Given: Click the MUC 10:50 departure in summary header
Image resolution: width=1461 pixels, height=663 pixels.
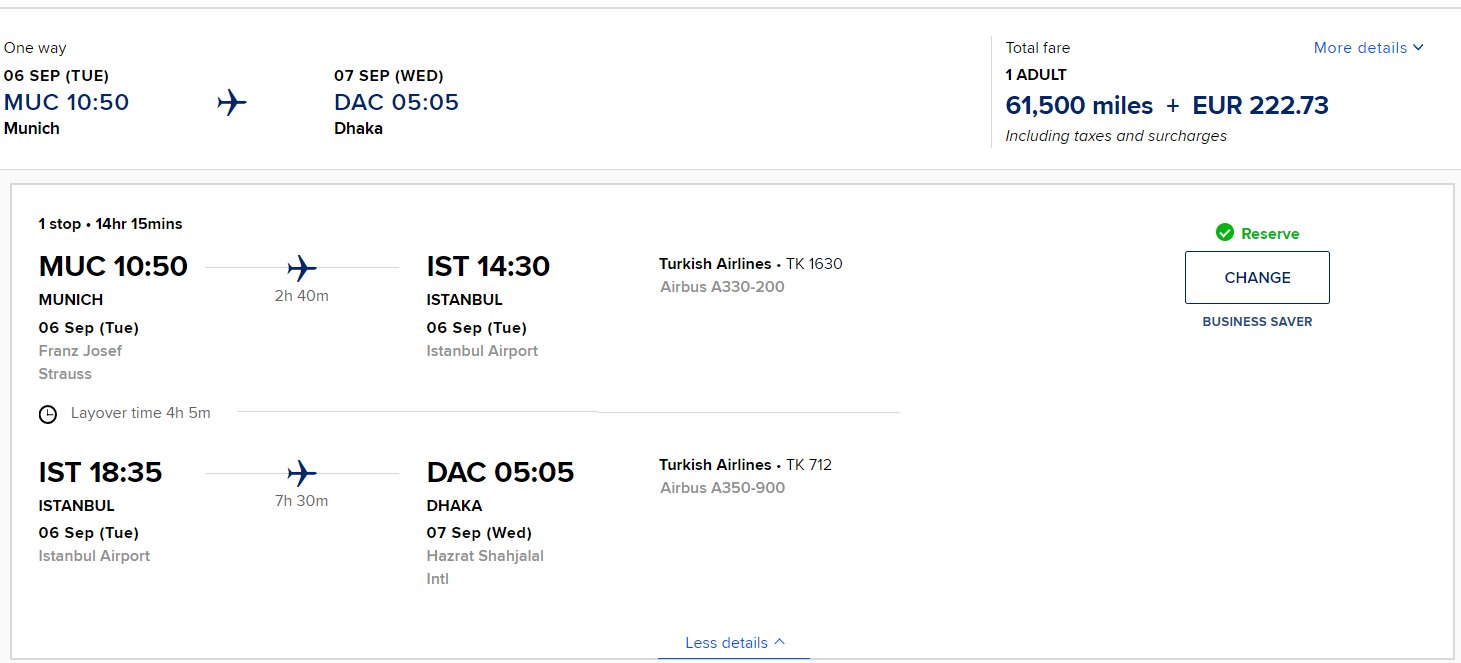Looking at the screenshot, I should (67, 102).
